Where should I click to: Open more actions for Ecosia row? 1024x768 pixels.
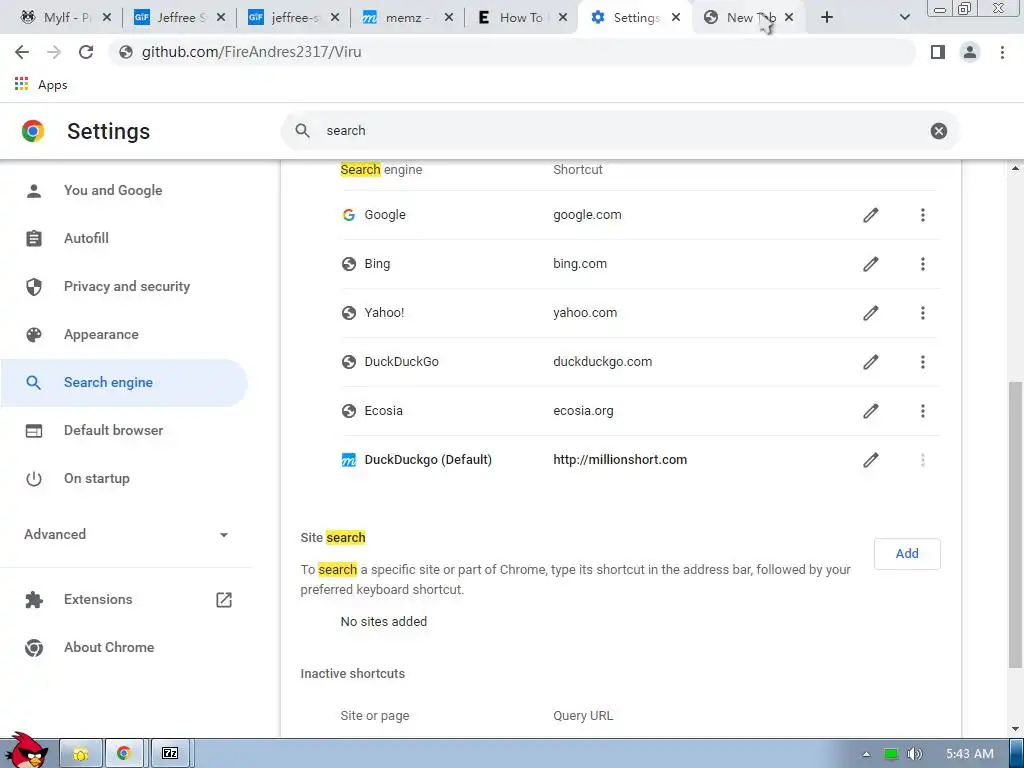pos(923,411)
